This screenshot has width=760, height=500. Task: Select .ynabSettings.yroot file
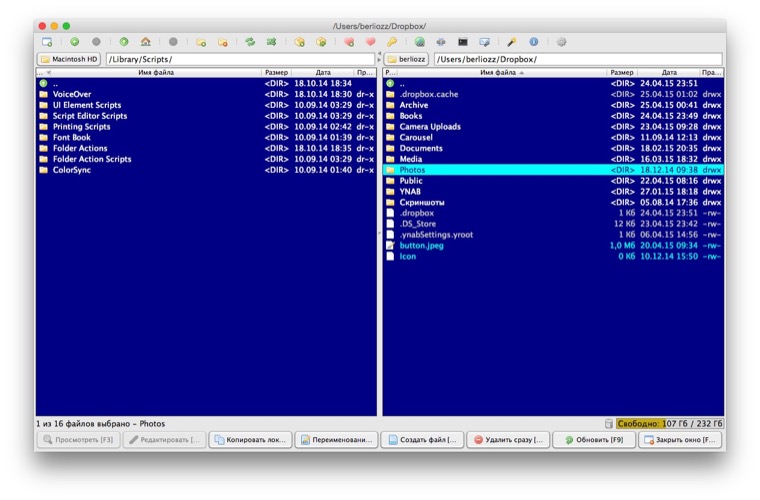pos(553,235)
